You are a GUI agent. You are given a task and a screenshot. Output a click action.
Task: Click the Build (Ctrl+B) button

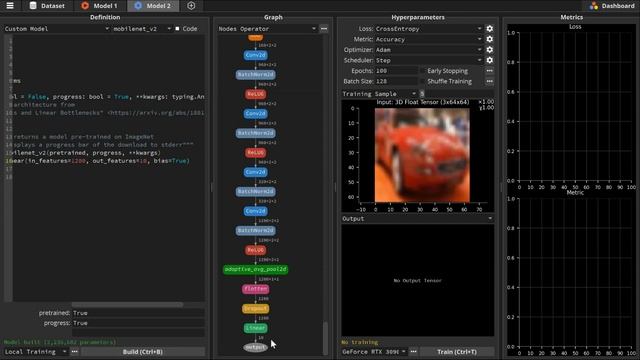(142, 352)
